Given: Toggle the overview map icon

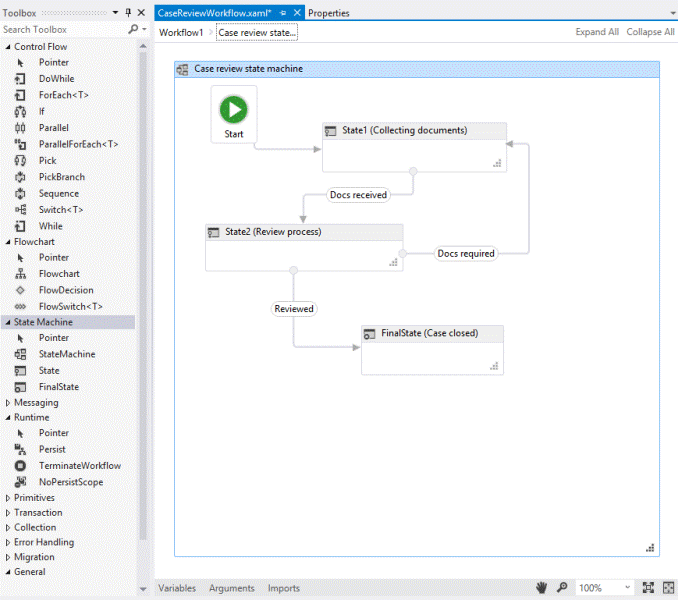Looking at the screenshot, I should [x=668, y=587].
